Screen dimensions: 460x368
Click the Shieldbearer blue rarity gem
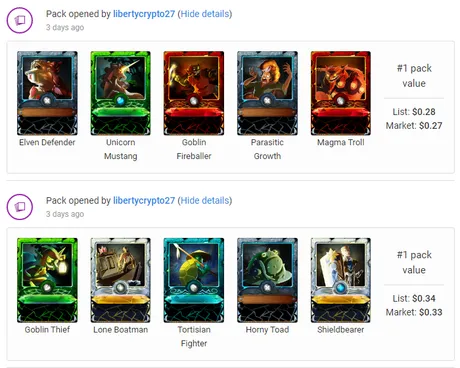341,287
